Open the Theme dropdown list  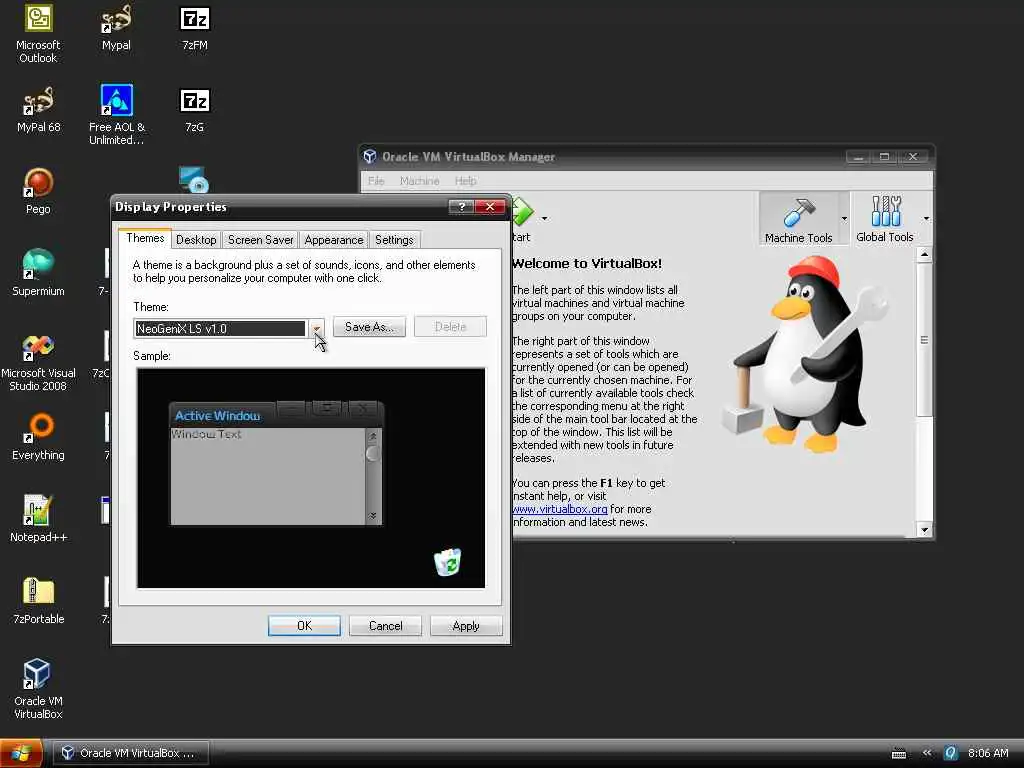[316, 328]
